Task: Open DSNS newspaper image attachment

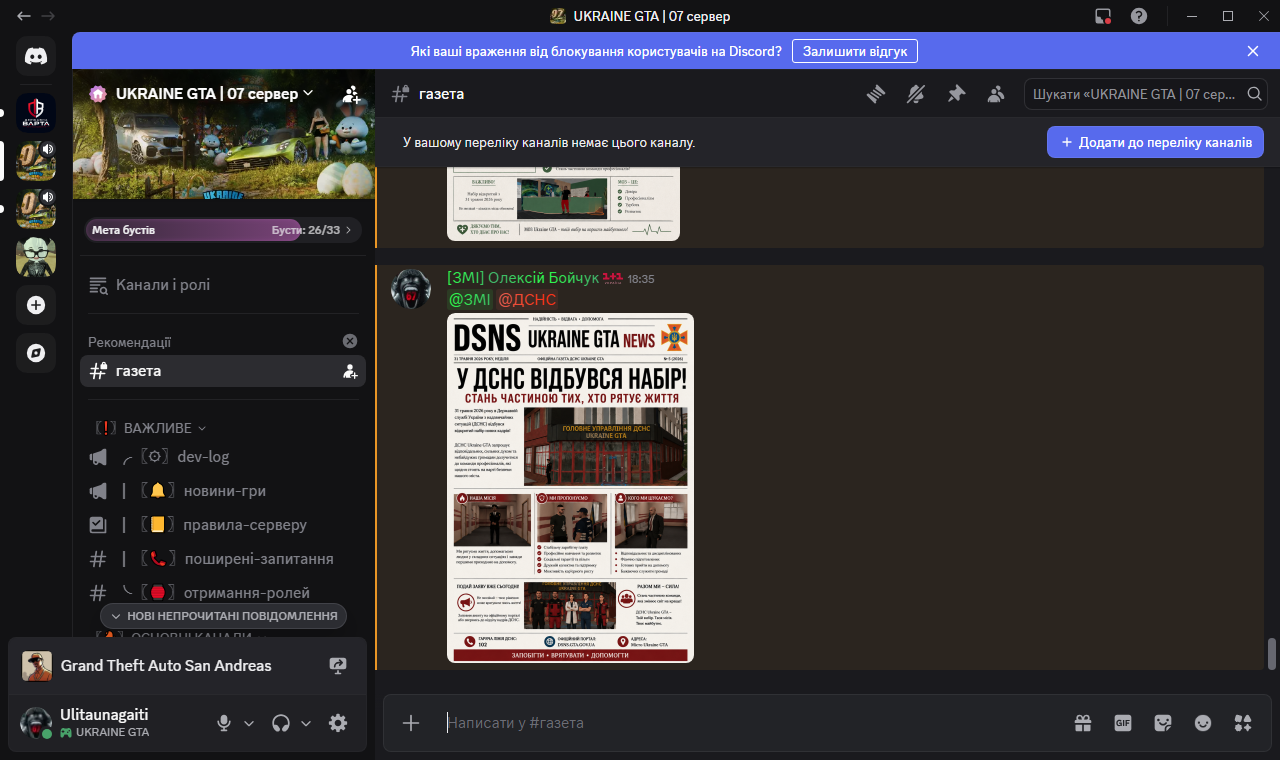Action: (570, 488)
